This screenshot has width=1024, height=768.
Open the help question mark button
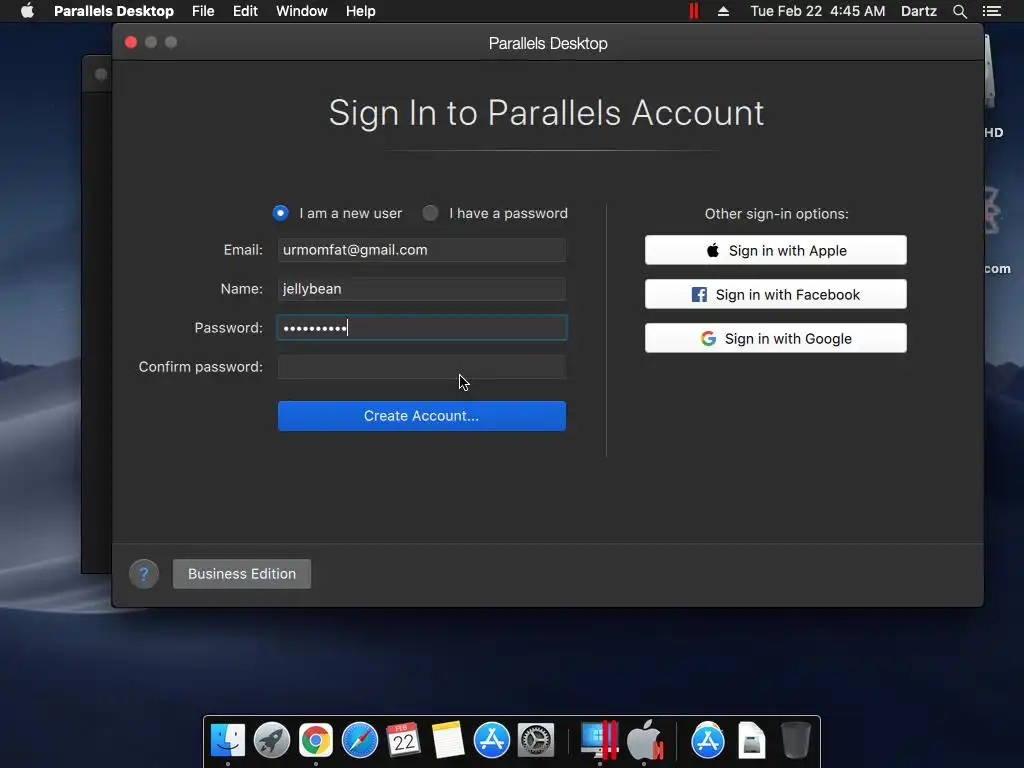coord(144,574)
